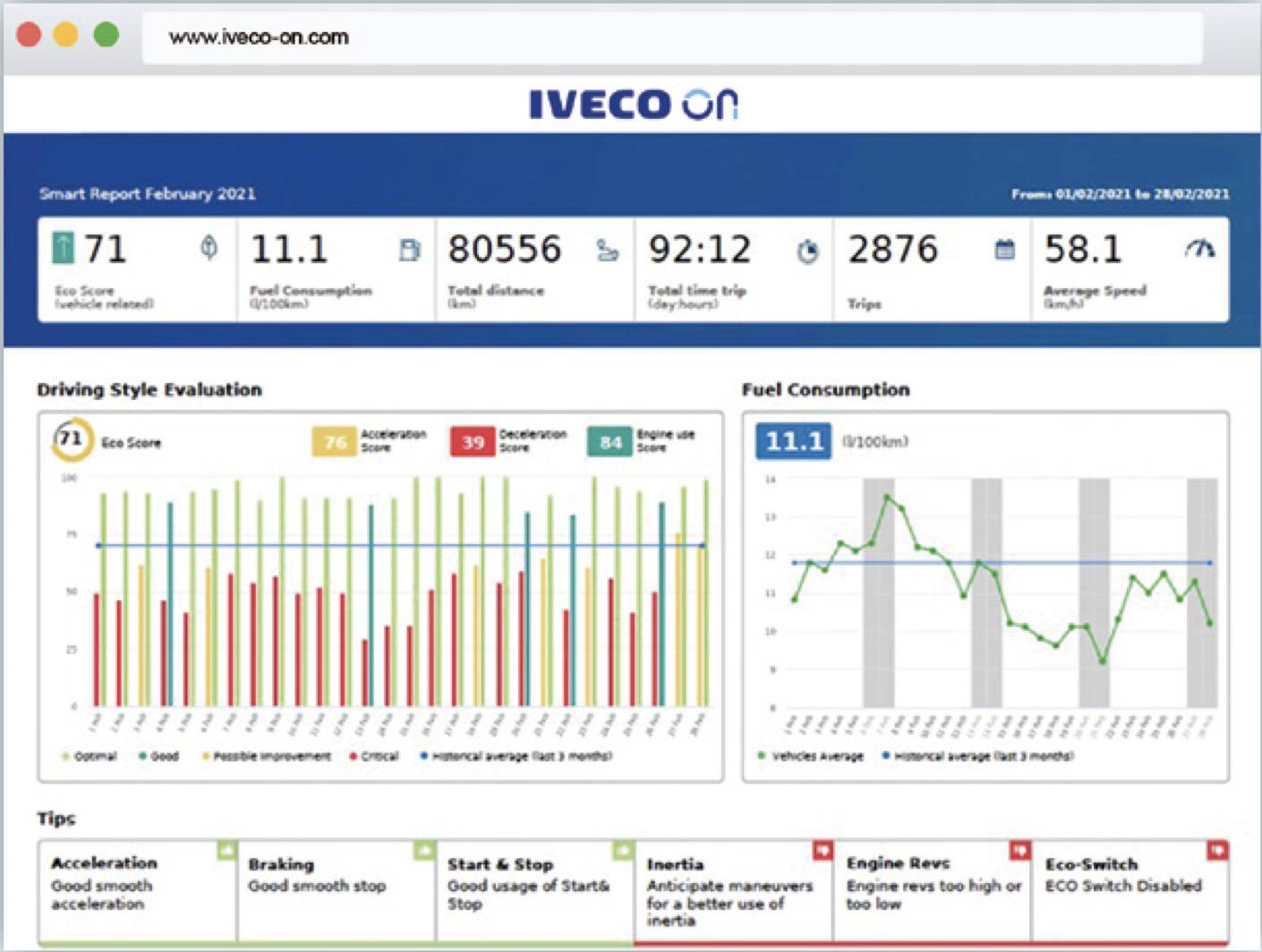This screenshot has height=952, width=1262.
Task: Click thumbs-up icon on Start & Stop tip
Action: click(624, 849)
